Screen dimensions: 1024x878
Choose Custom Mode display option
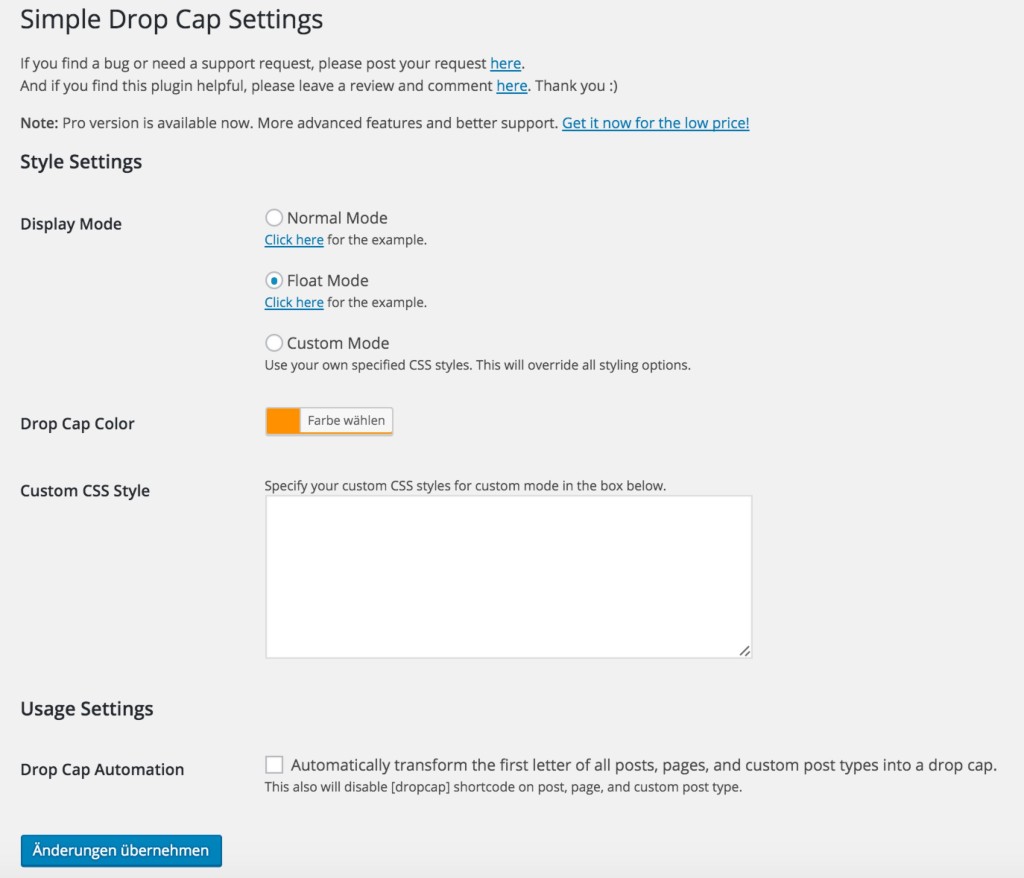pos(274,342)
